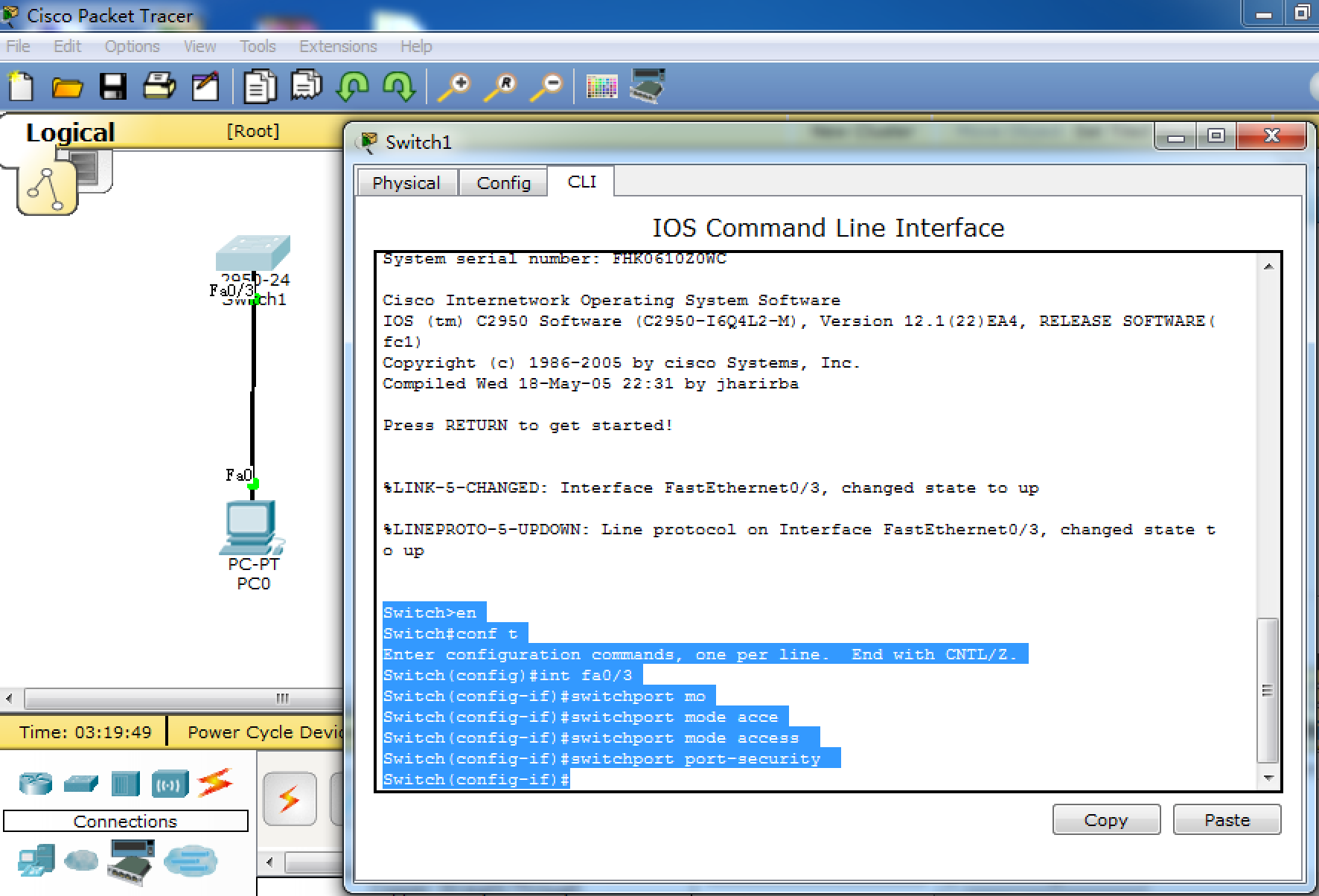Screen dimensions: 1319x896
Task: Click the CLI vertical scrollbar thumb
Action: tap(1268, 691)
